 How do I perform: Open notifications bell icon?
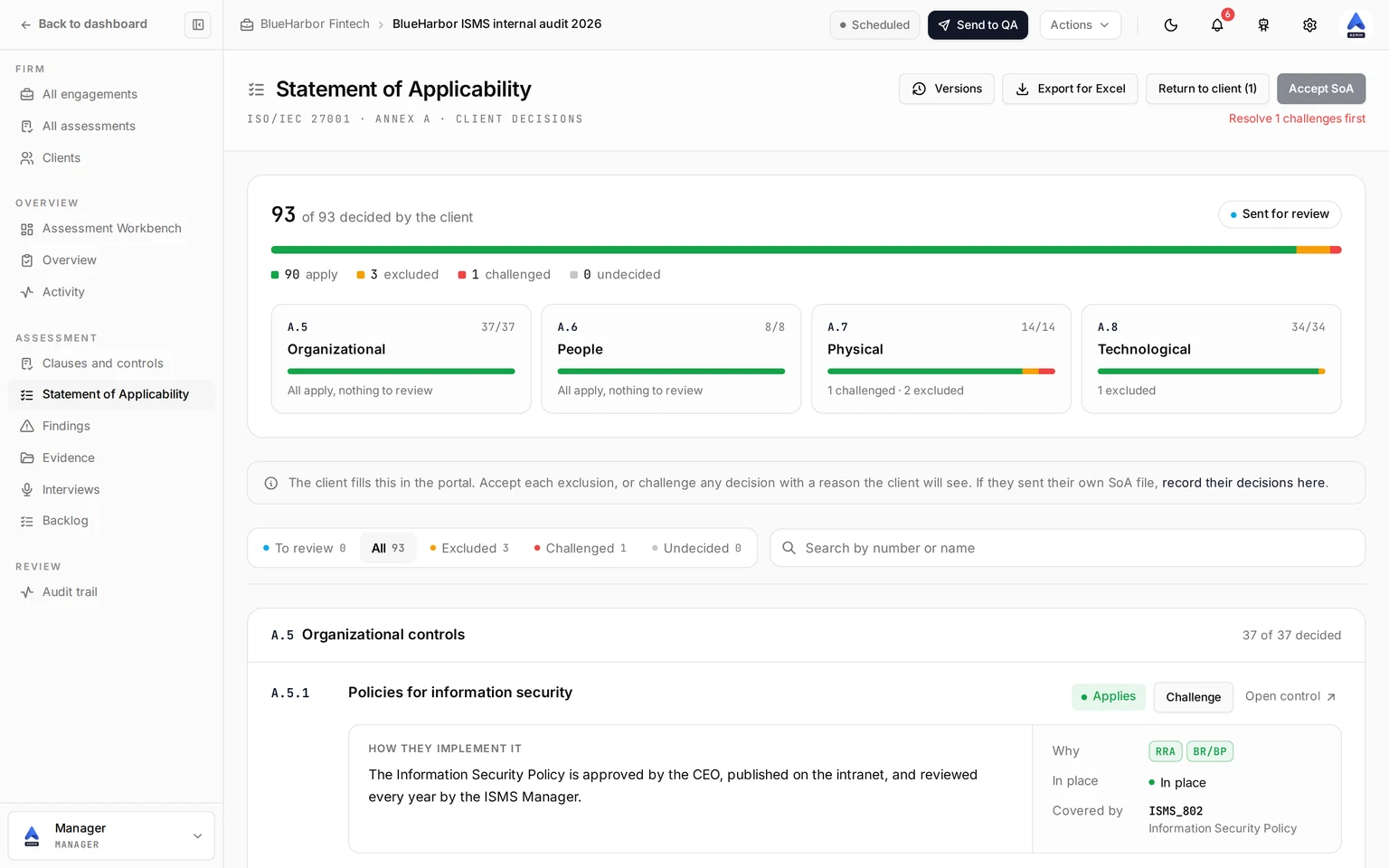tap(1217, 24)
